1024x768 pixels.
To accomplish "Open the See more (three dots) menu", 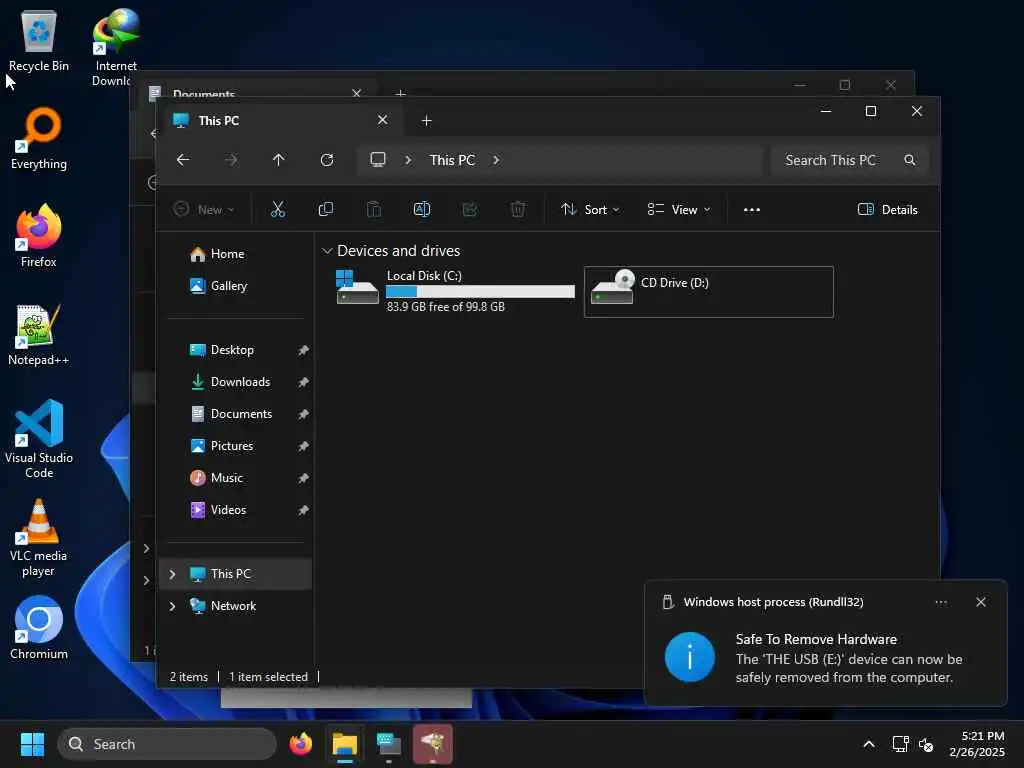I will coord(752,209).
